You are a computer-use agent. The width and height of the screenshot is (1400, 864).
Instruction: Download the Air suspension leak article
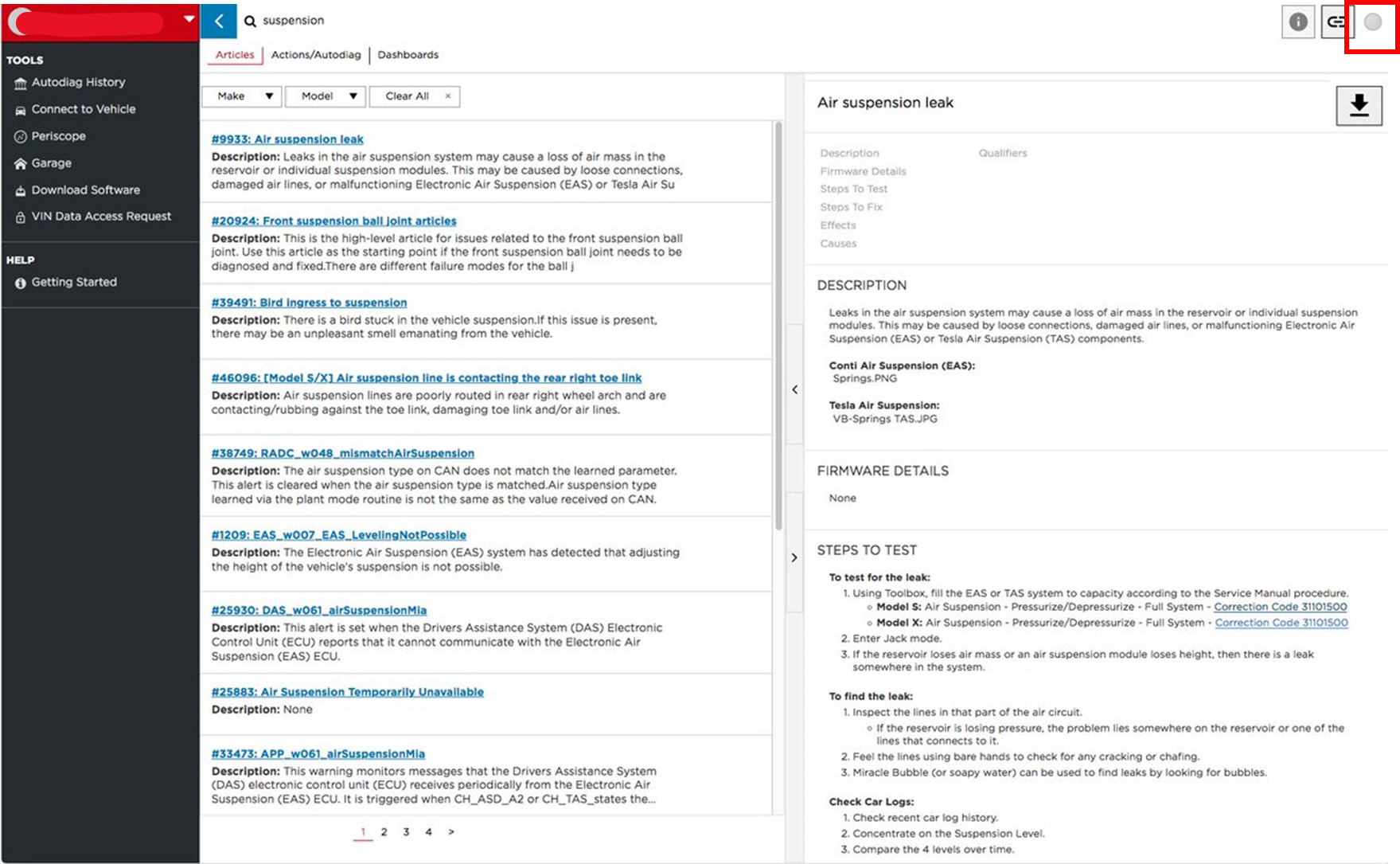click(x=1359, y=105)
